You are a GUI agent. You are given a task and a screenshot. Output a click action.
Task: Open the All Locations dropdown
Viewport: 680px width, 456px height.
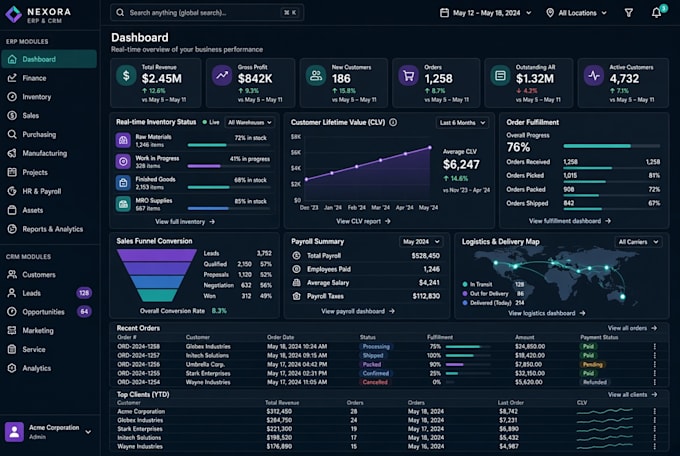click(576, 13)
